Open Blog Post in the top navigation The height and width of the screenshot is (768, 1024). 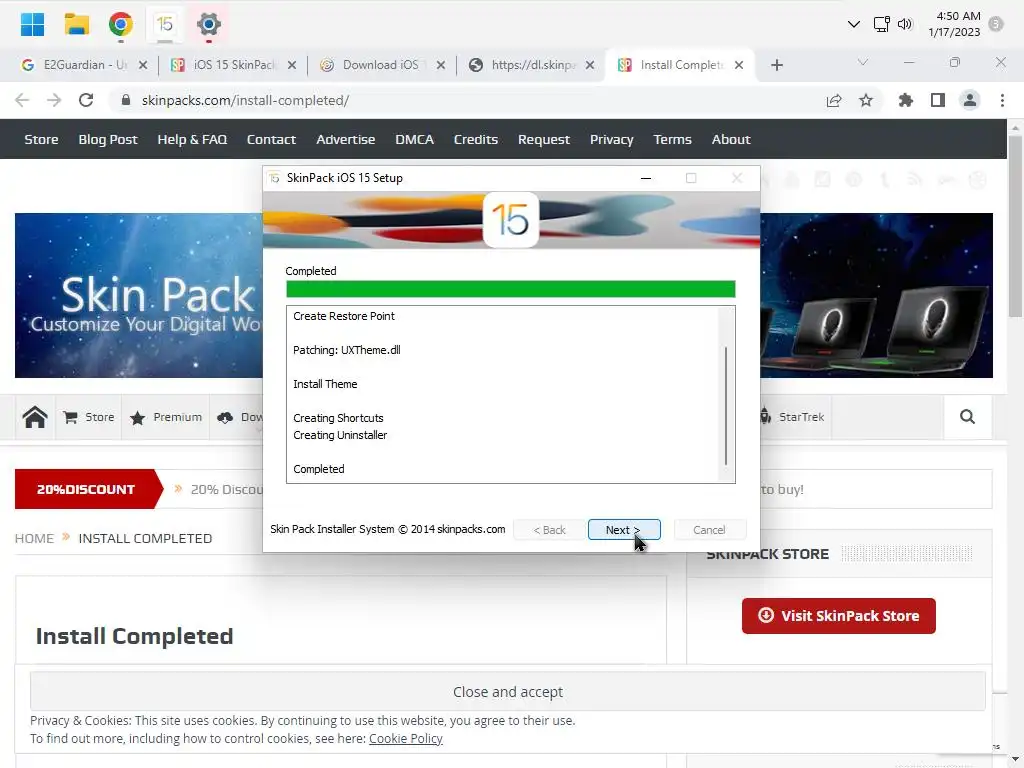[x=108, y=140]
